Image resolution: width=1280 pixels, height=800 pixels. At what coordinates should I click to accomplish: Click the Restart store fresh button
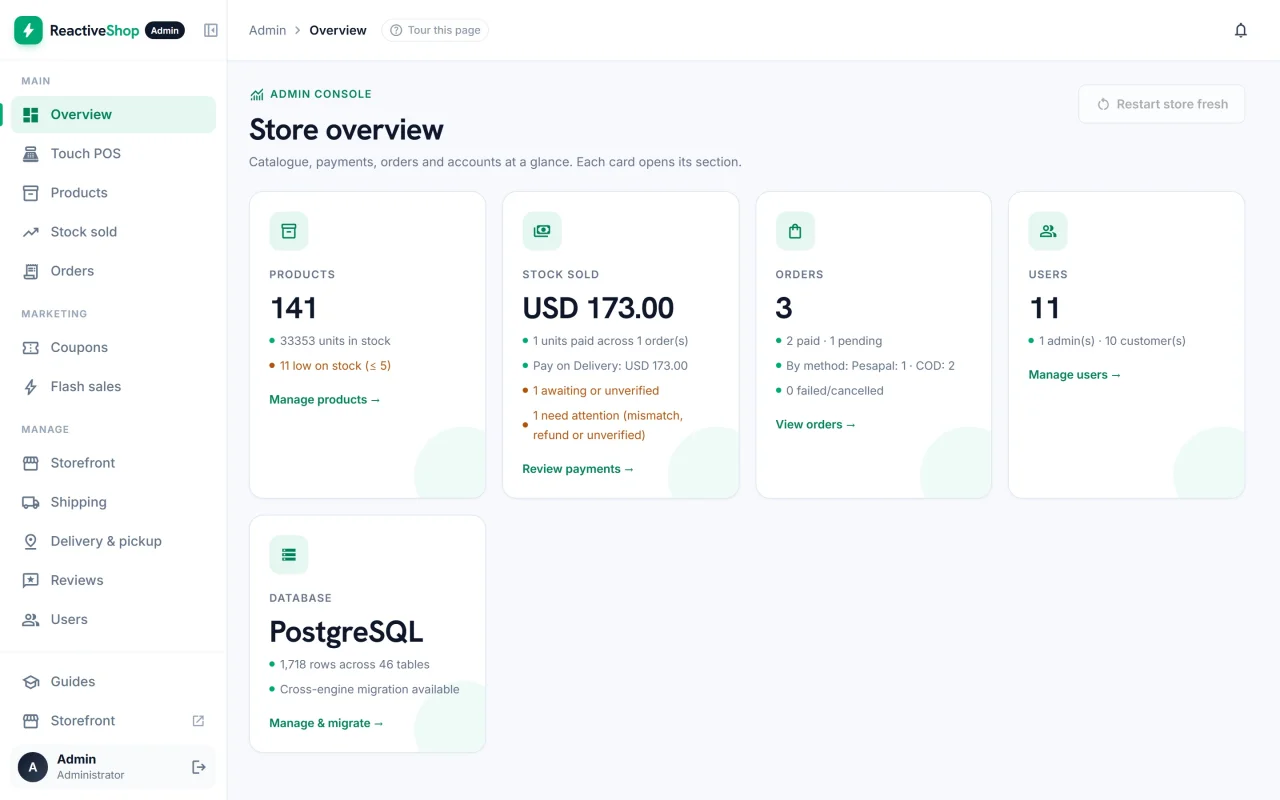click(1162, 104)
